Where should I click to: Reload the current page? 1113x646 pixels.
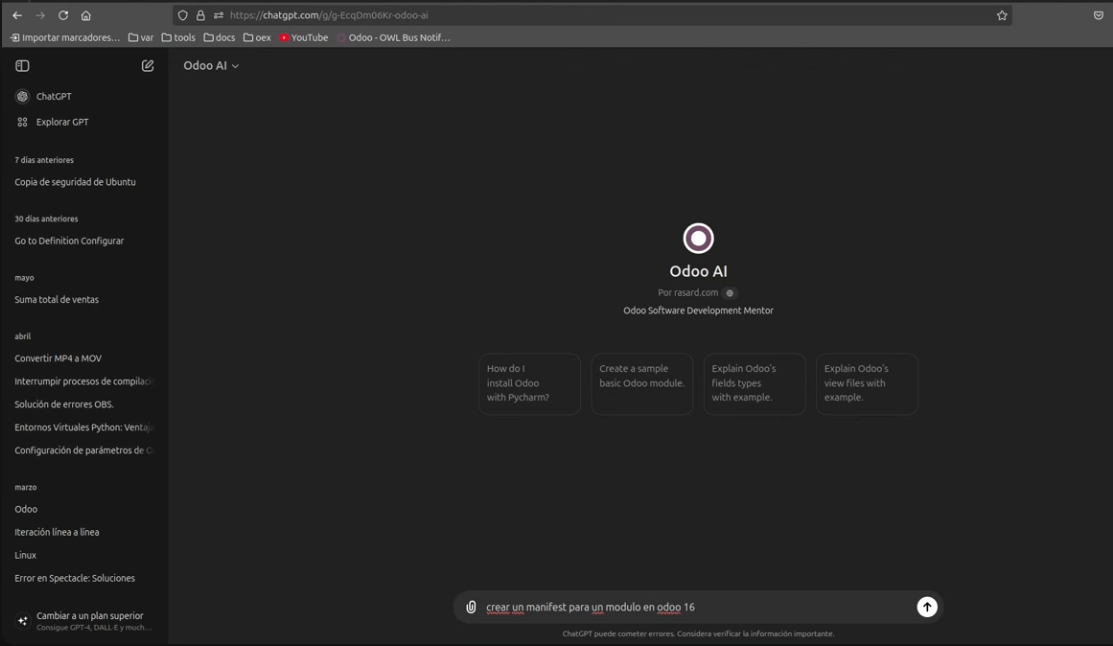click(x=62, y=15)
